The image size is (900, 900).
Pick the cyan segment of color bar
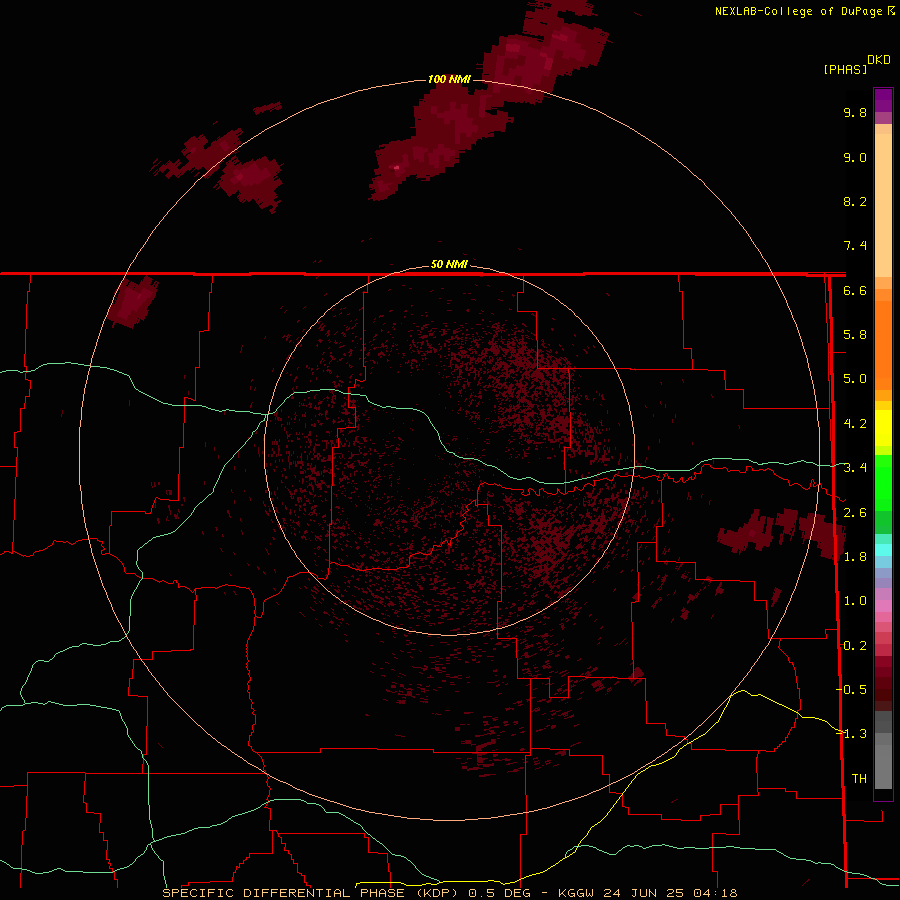point(883,550)
